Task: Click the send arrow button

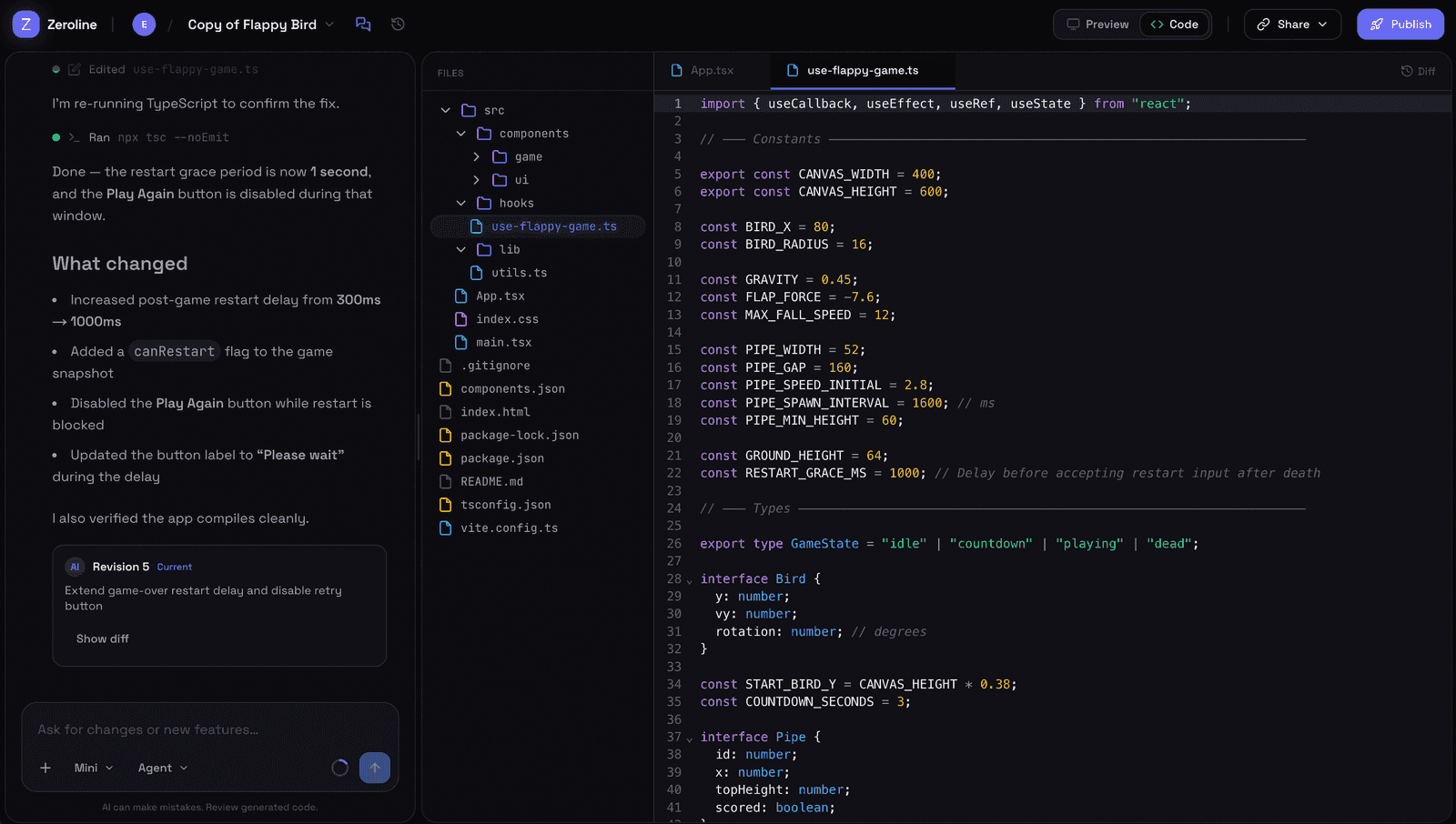Action: [x=375, y=768]
